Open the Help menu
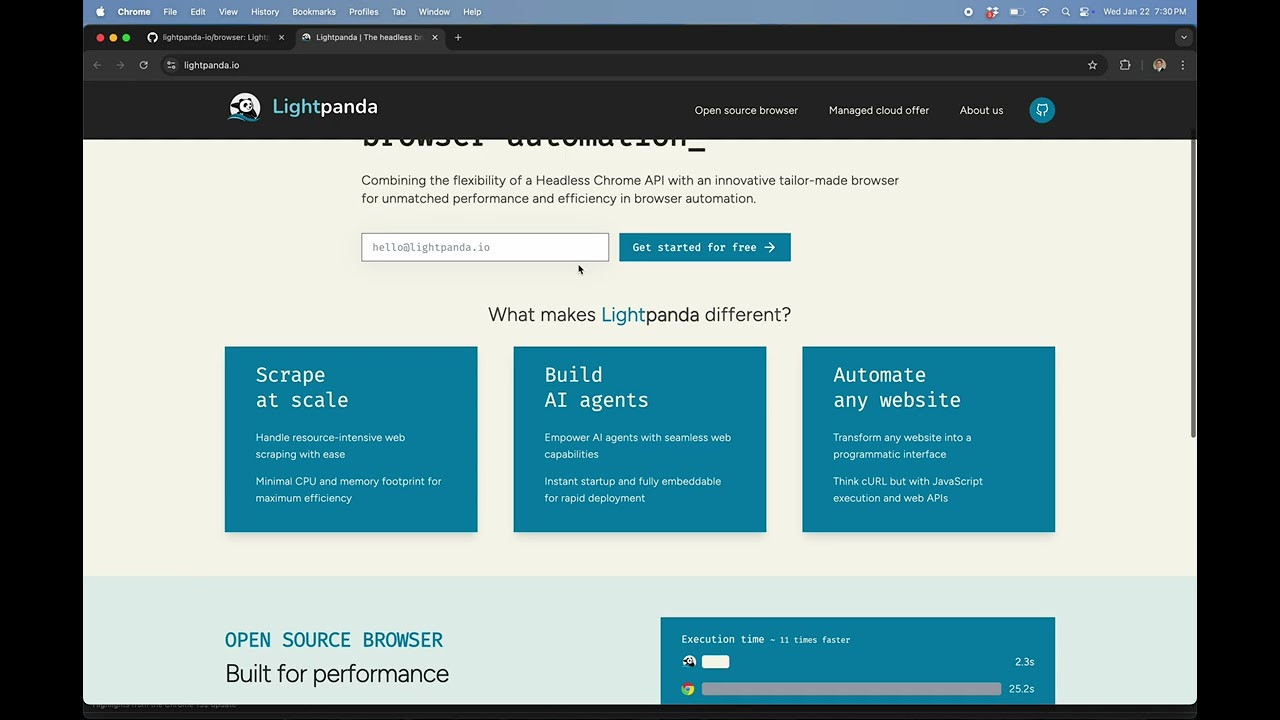This screenshot has height=720, width=1280. (x=472, y=12)
